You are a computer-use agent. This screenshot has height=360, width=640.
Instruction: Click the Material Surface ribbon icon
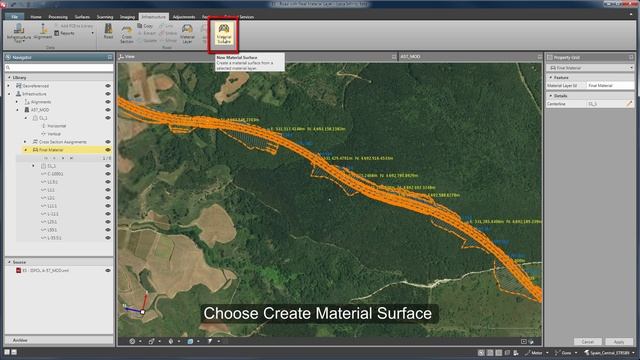[x=224, y=34]
